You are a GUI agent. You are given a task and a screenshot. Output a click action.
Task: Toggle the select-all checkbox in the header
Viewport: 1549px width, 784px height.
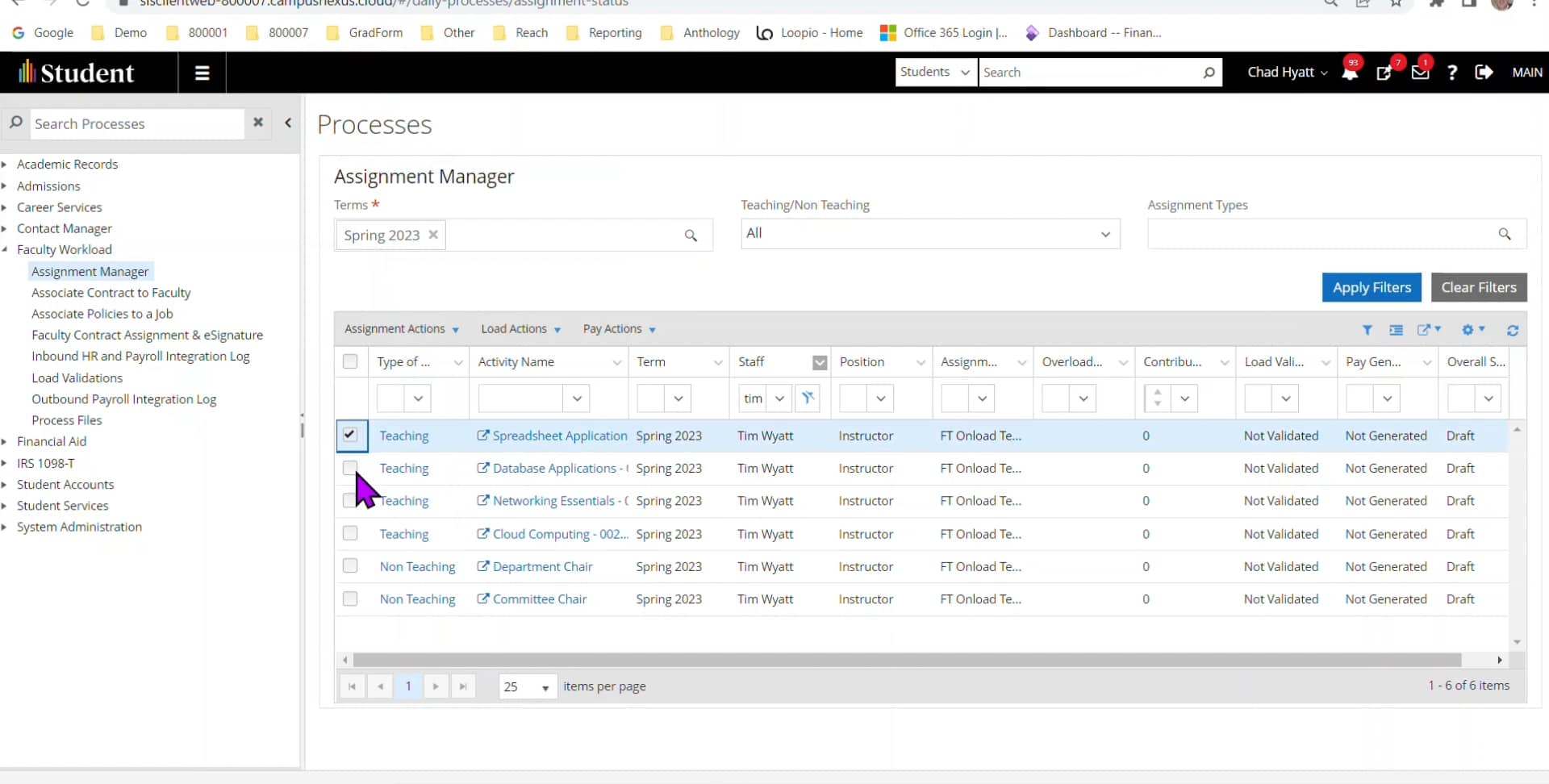[x=350, y=361]
